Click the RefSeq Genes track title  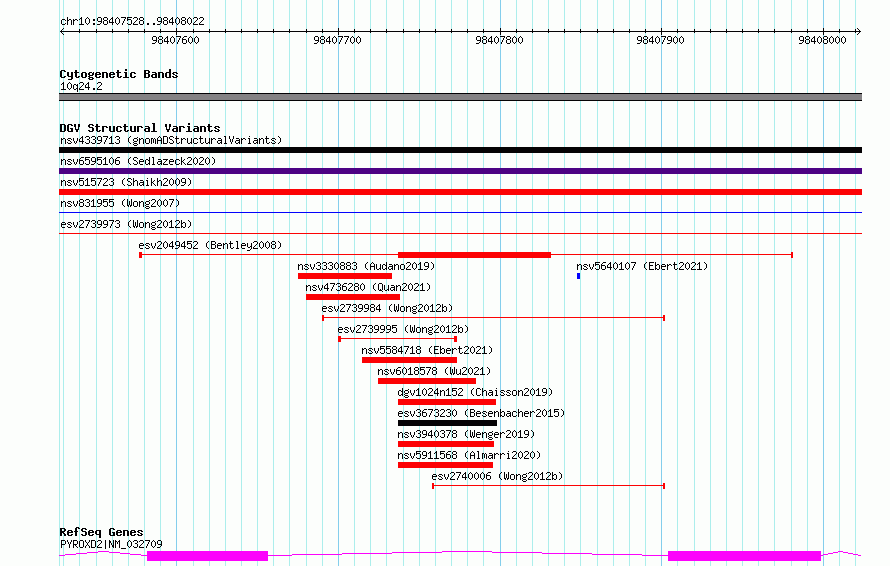(101, 533)
